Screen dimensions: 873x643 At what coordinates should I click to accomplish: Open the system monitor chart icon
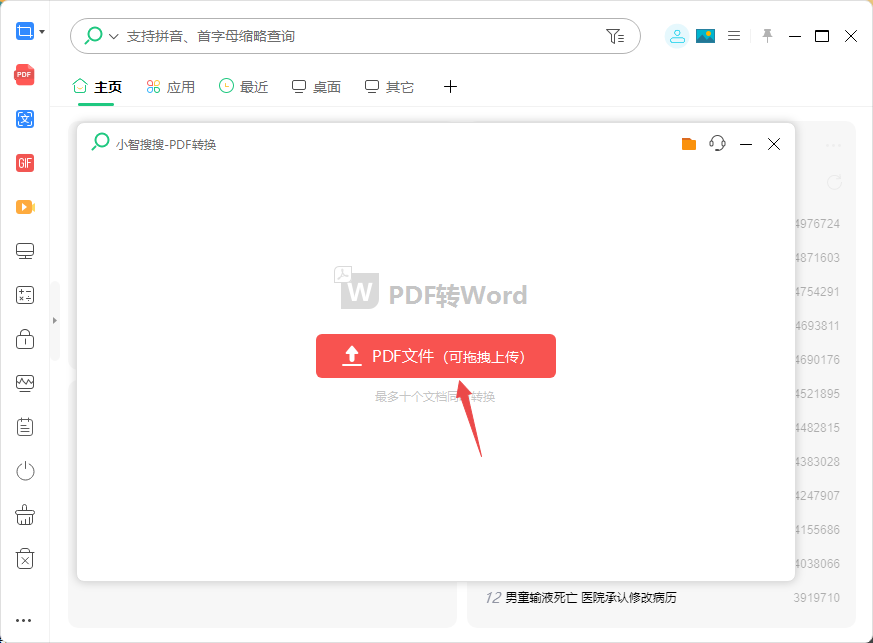24,383
